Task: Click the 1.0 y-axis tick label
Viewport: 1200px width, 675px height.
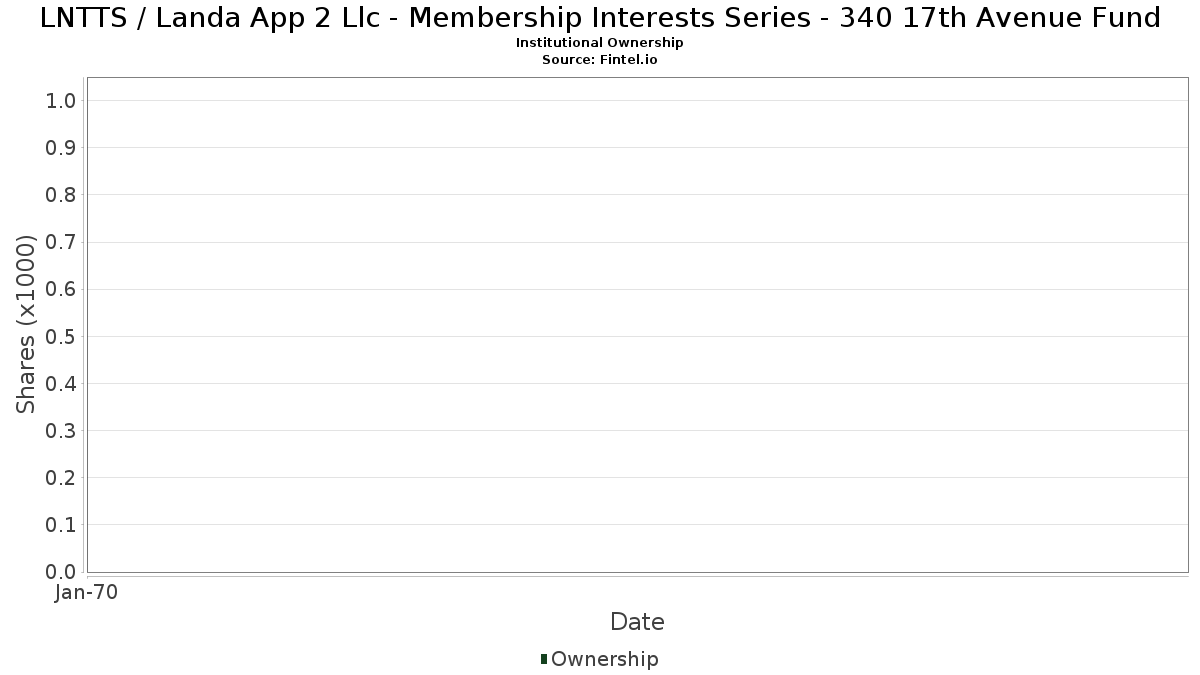Action: tap(61, 100)
